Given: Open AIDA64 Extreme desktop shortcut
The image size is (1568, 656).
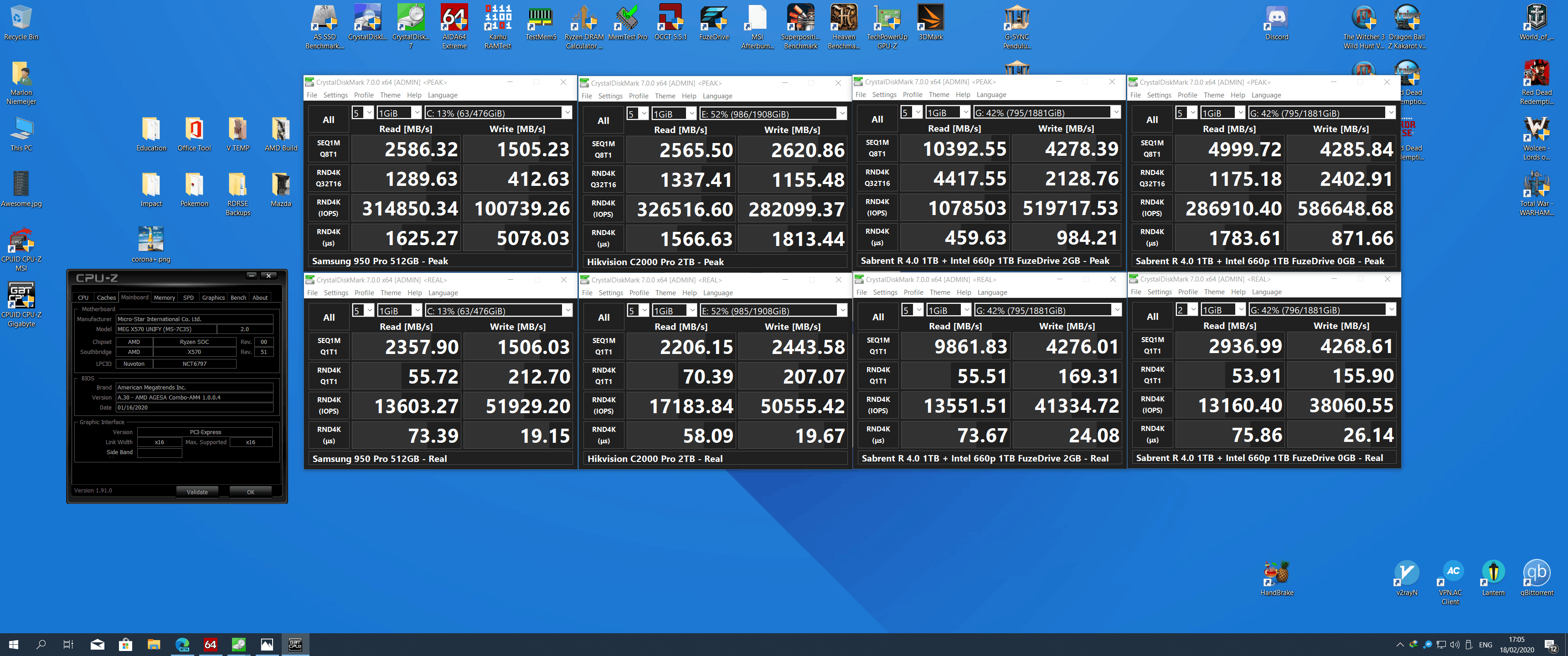Looking at the screenshot, I should click(454, 18).
